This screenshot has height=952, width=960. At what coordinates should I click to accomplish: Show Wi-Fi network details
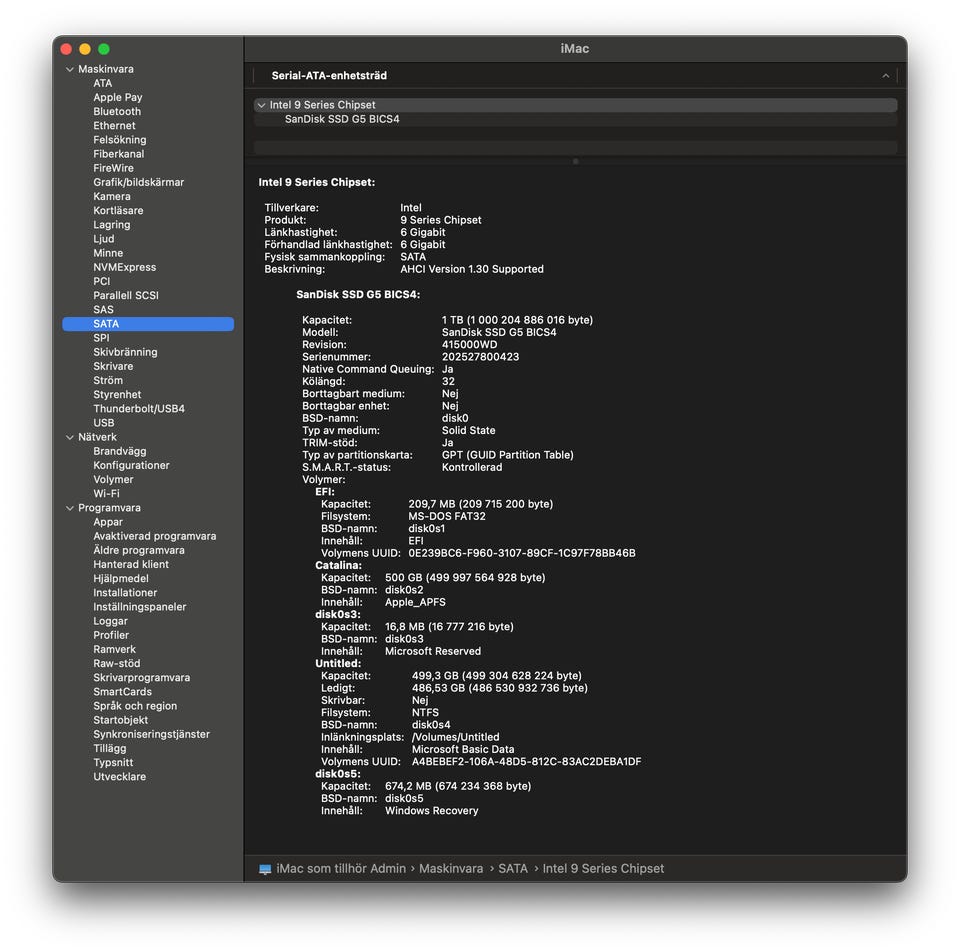[106, 494]
